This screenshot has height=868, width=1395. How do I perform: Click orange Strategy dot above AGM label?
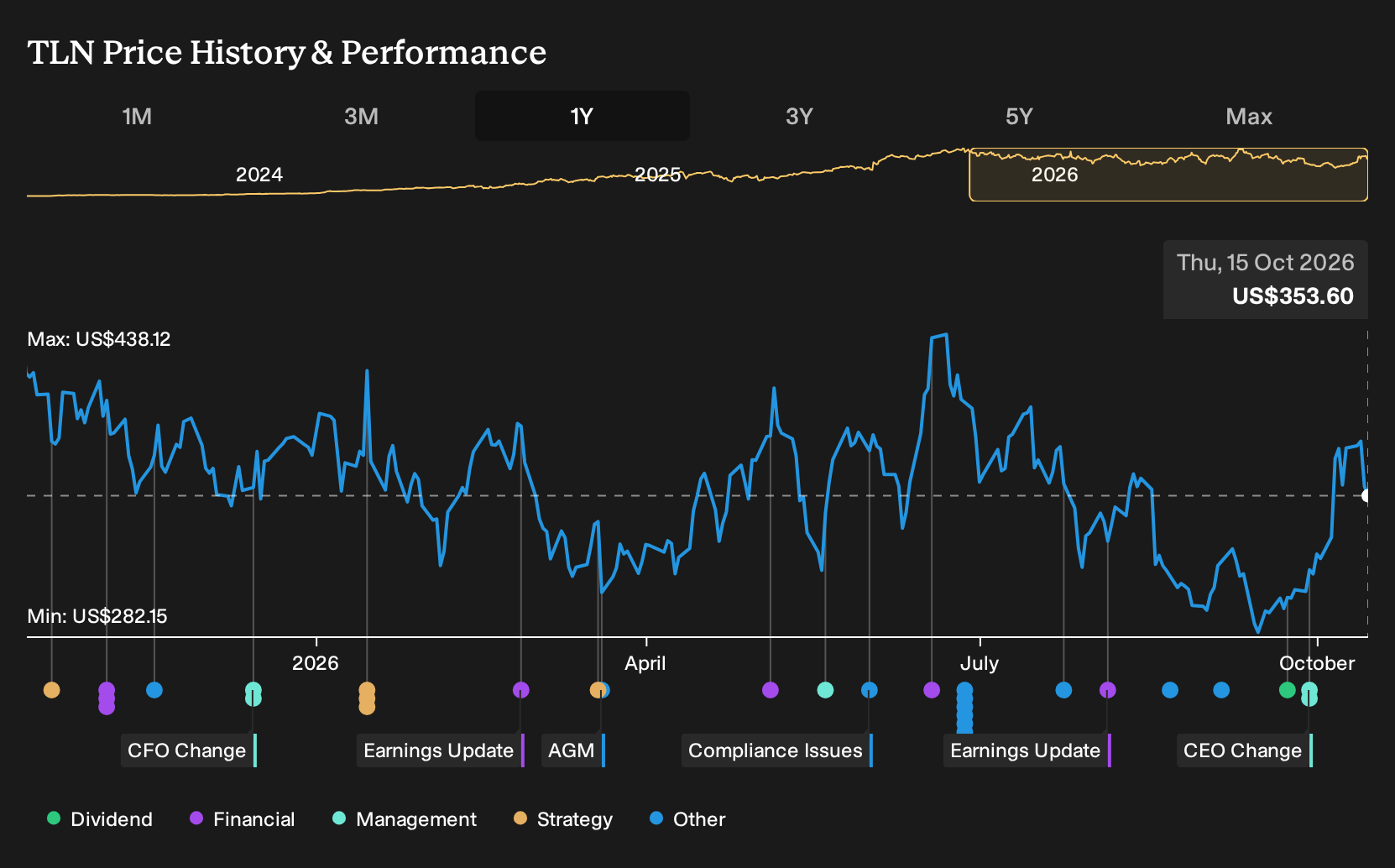click(597, 690)
